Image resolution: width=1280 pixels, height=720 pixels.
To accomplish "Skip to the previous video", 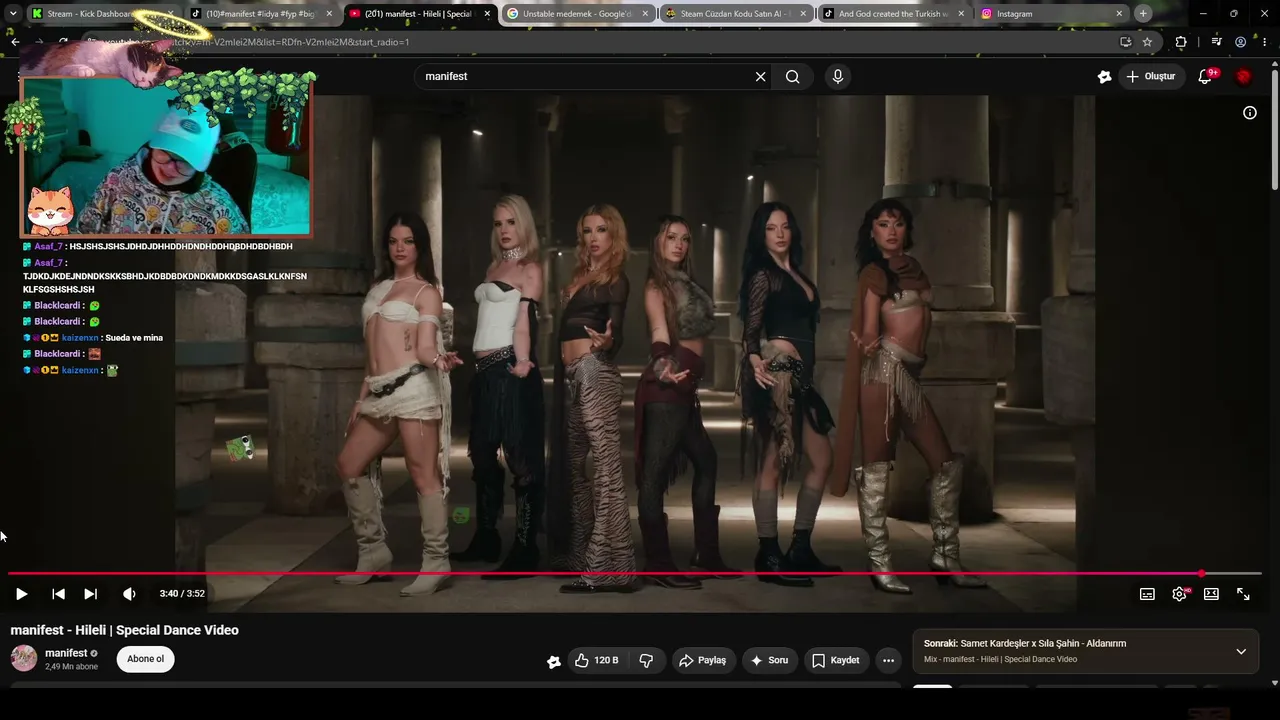I will 58,594.
